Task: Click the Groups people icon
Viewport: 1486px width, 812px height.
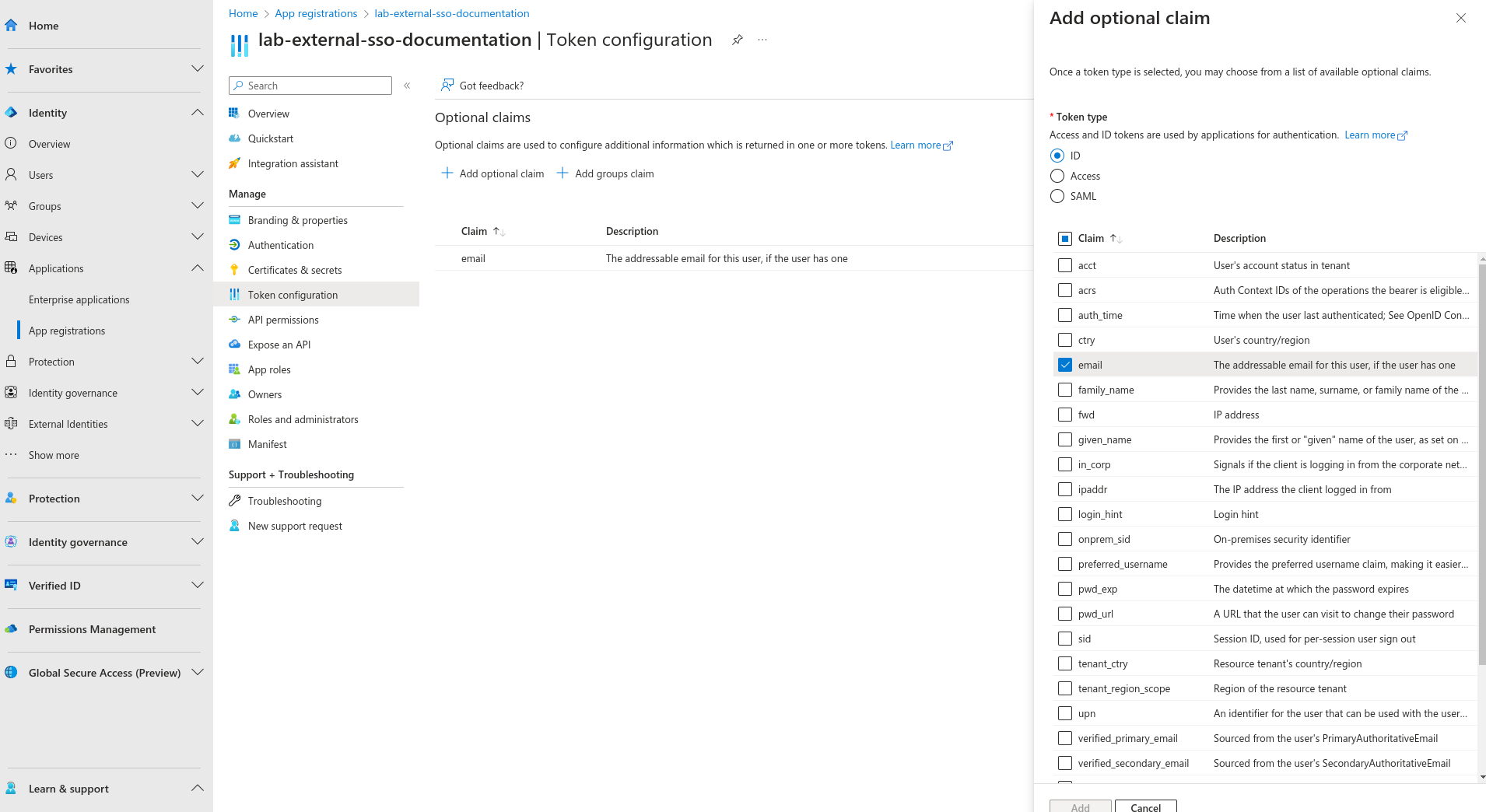Action: (x=11, y=206)
